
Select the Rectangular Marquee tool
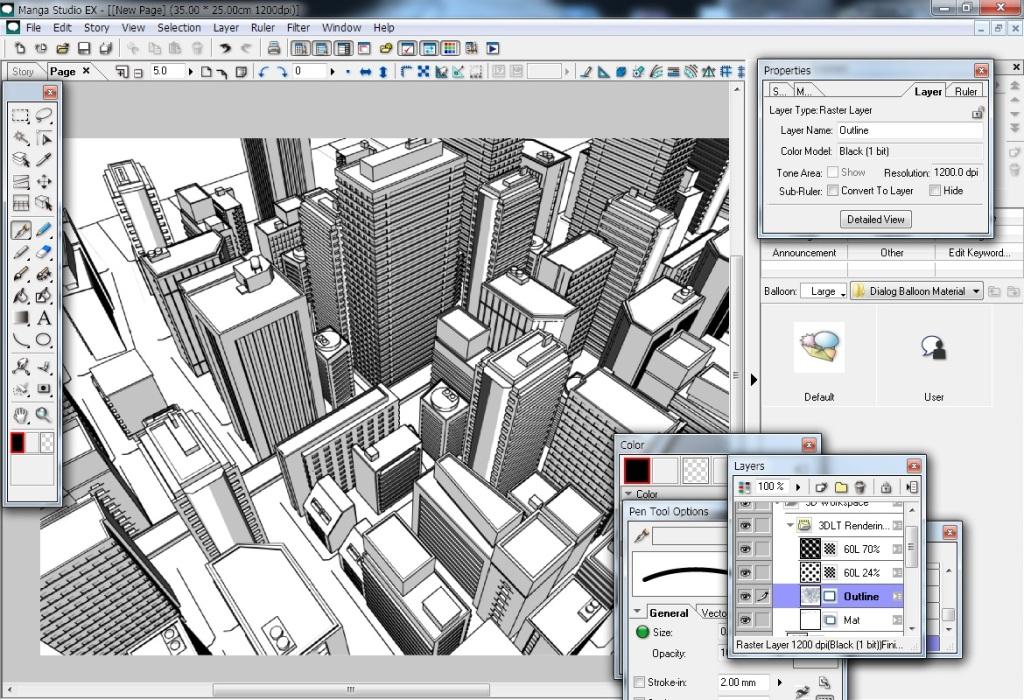pyautogui.click(x=20, y=115)
